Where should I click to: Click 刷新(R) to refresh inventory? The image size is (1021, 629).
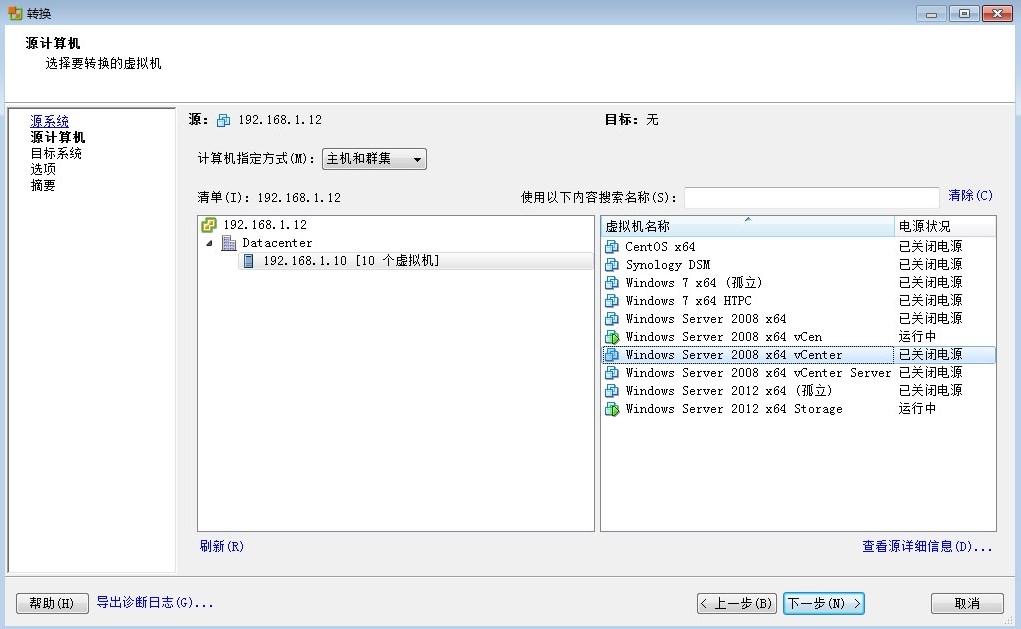[x=221, y=546]
